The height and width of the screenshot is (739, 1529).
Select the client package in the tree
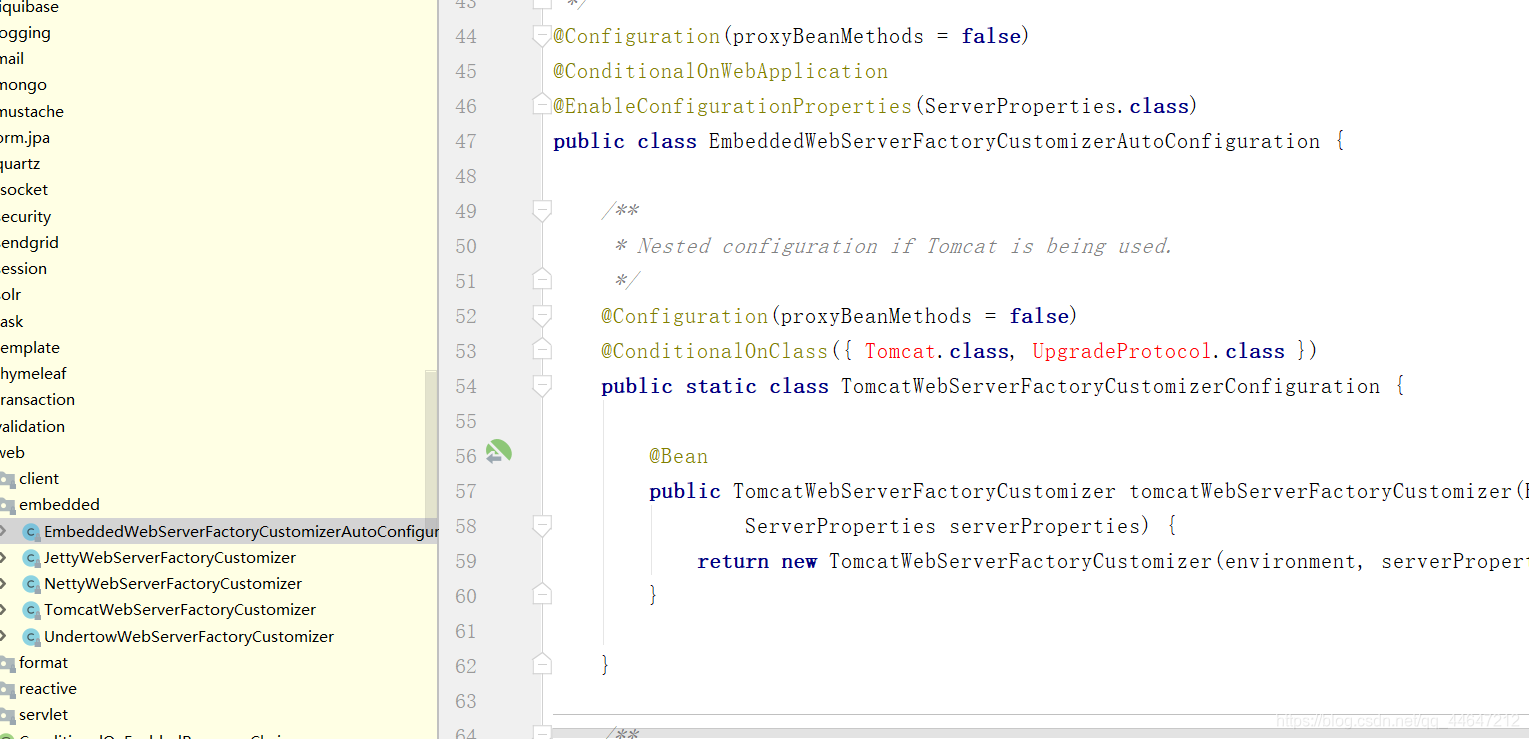(39, 479)
